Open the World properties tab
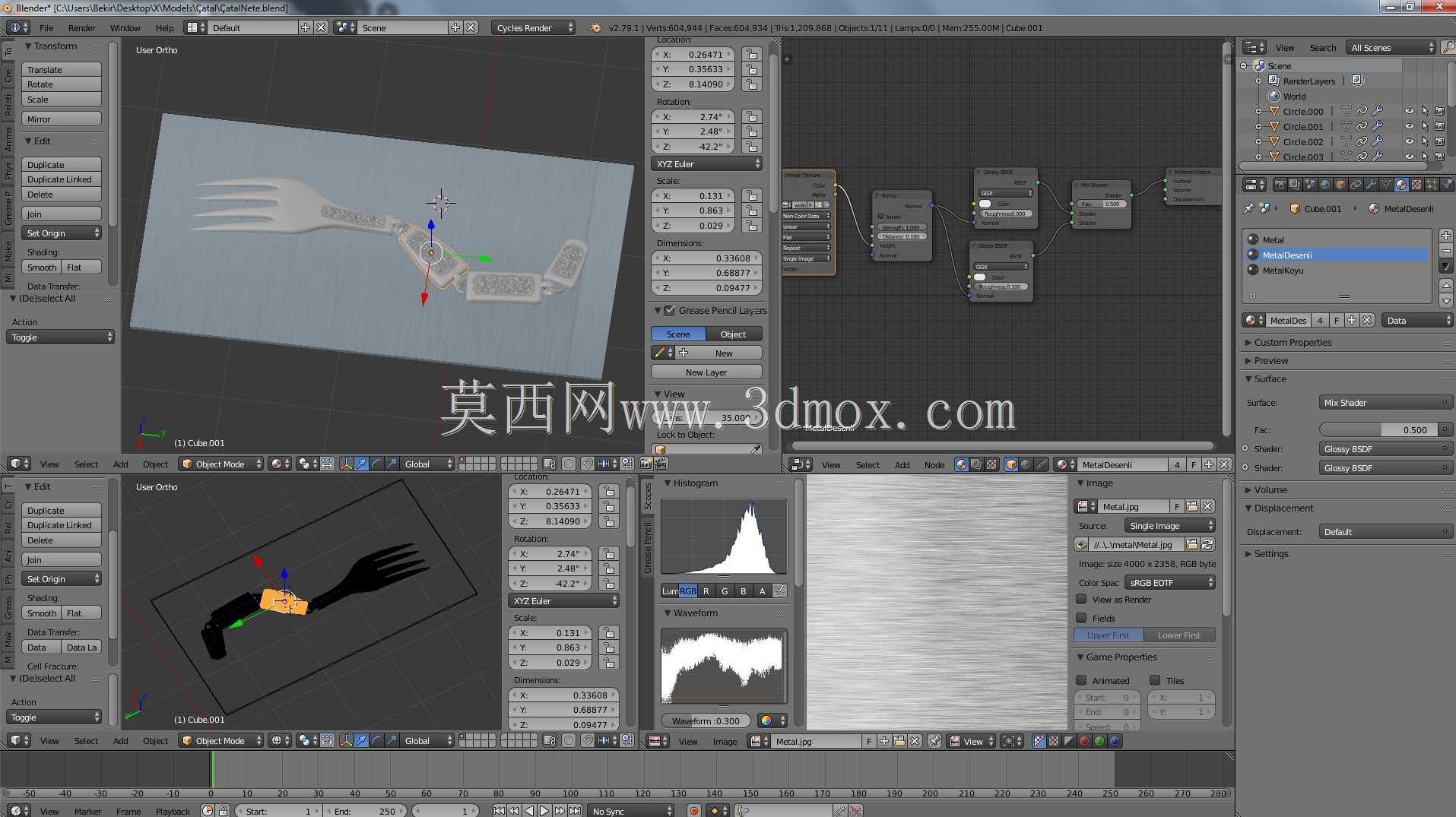This screenshot has height=817, width=1456. [1325, 185]
